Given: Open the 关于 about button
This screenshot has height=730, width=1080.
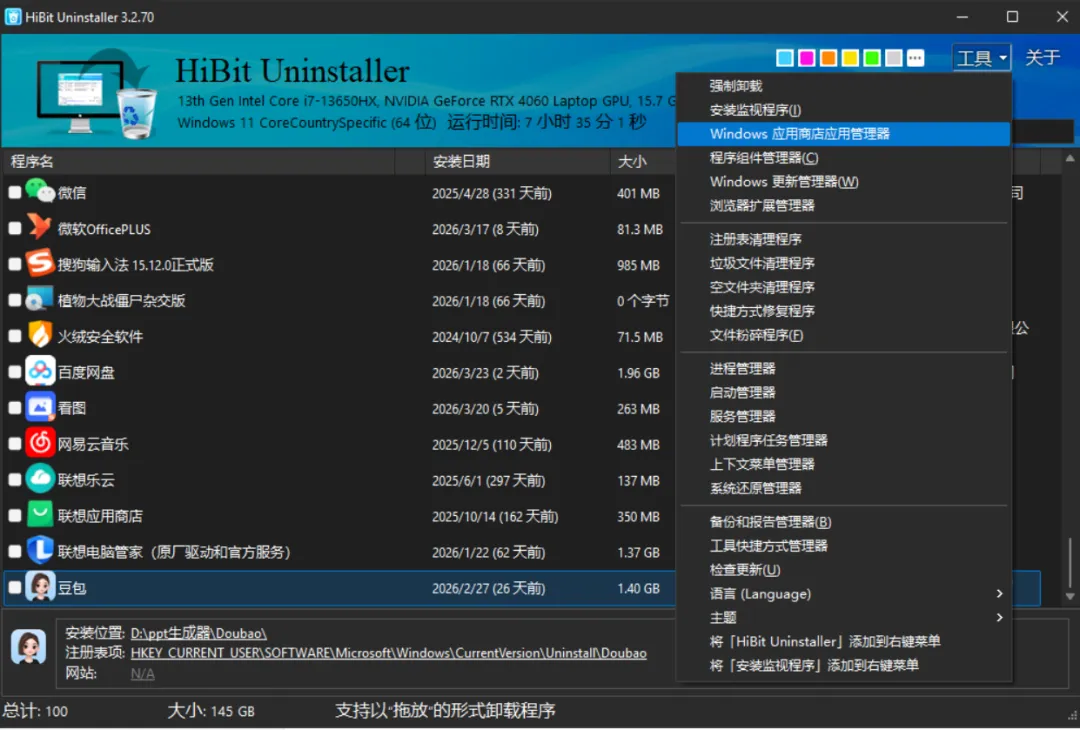Looking at the screenshot, I should point(1042,58).
